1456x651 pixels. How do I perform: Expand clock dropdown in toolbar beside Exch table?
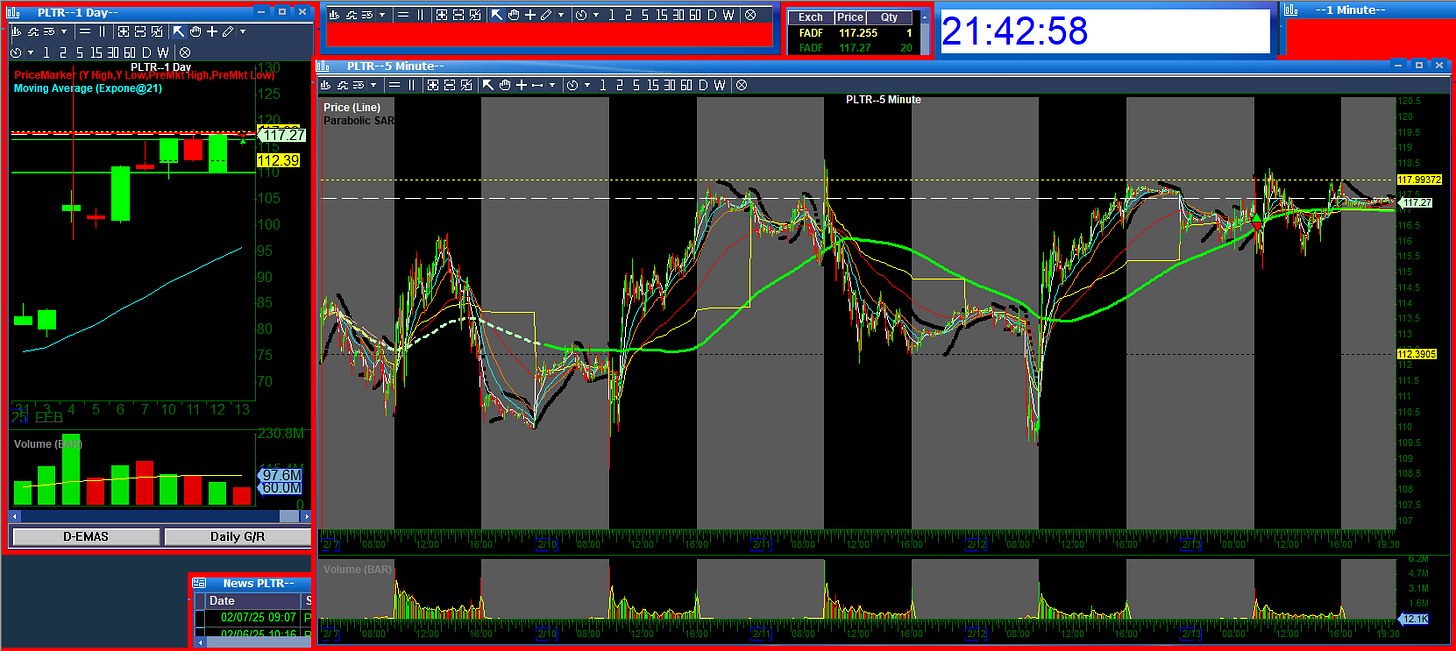pyautogui.click(x=596, y=15)
